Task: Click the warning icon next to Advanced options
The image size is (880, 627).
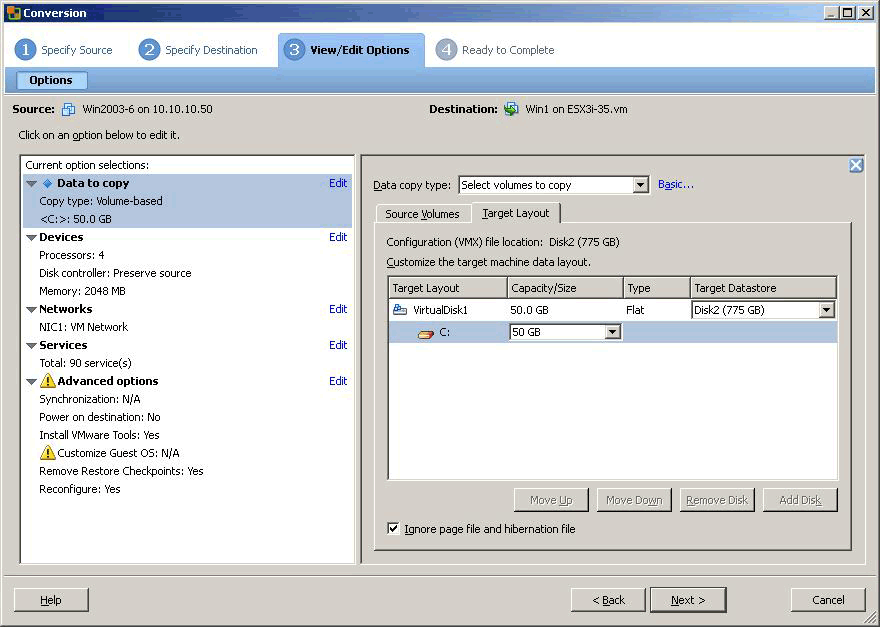Action: pos(48,381)
